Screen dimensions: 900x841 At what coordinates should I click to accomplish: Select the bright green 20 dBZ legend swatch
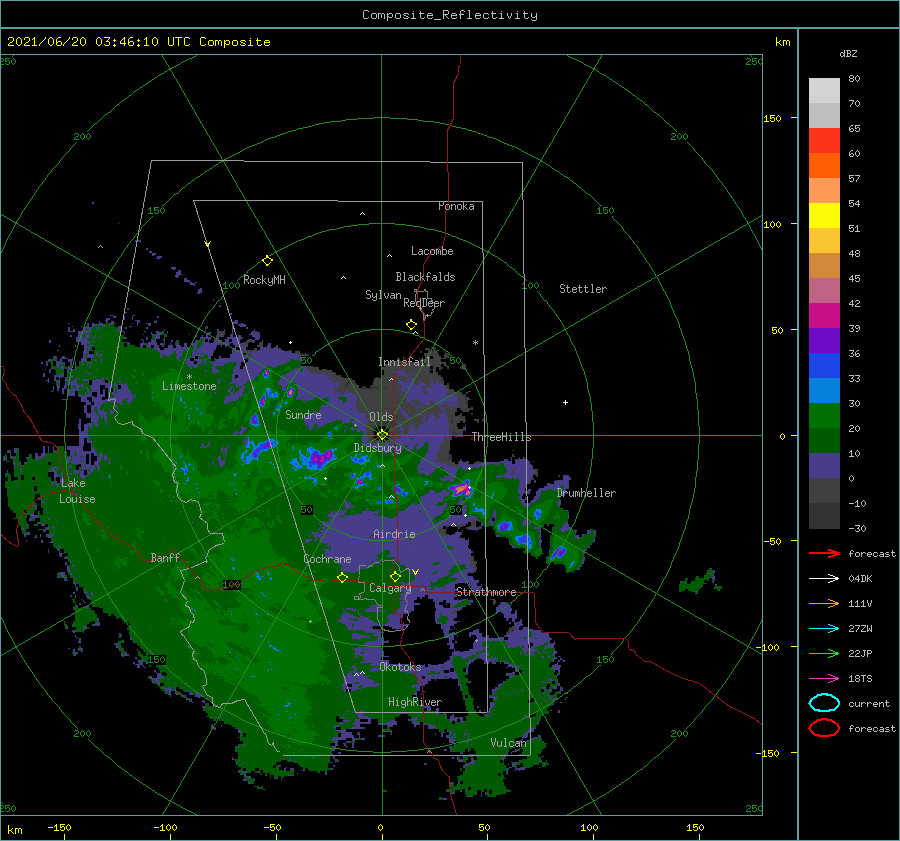point(824,415)
